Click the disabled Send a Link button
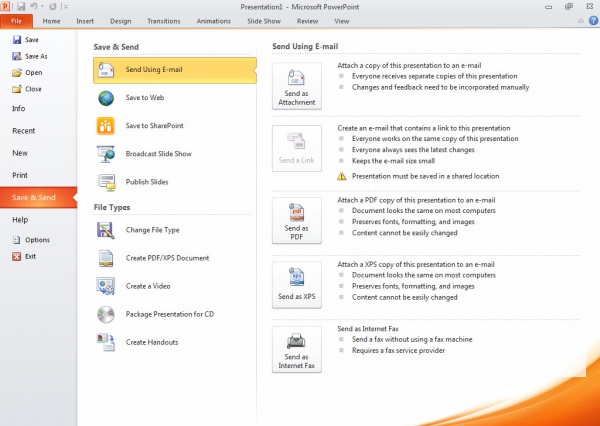This screenshot has width=600, height=426. coord(297,149)
